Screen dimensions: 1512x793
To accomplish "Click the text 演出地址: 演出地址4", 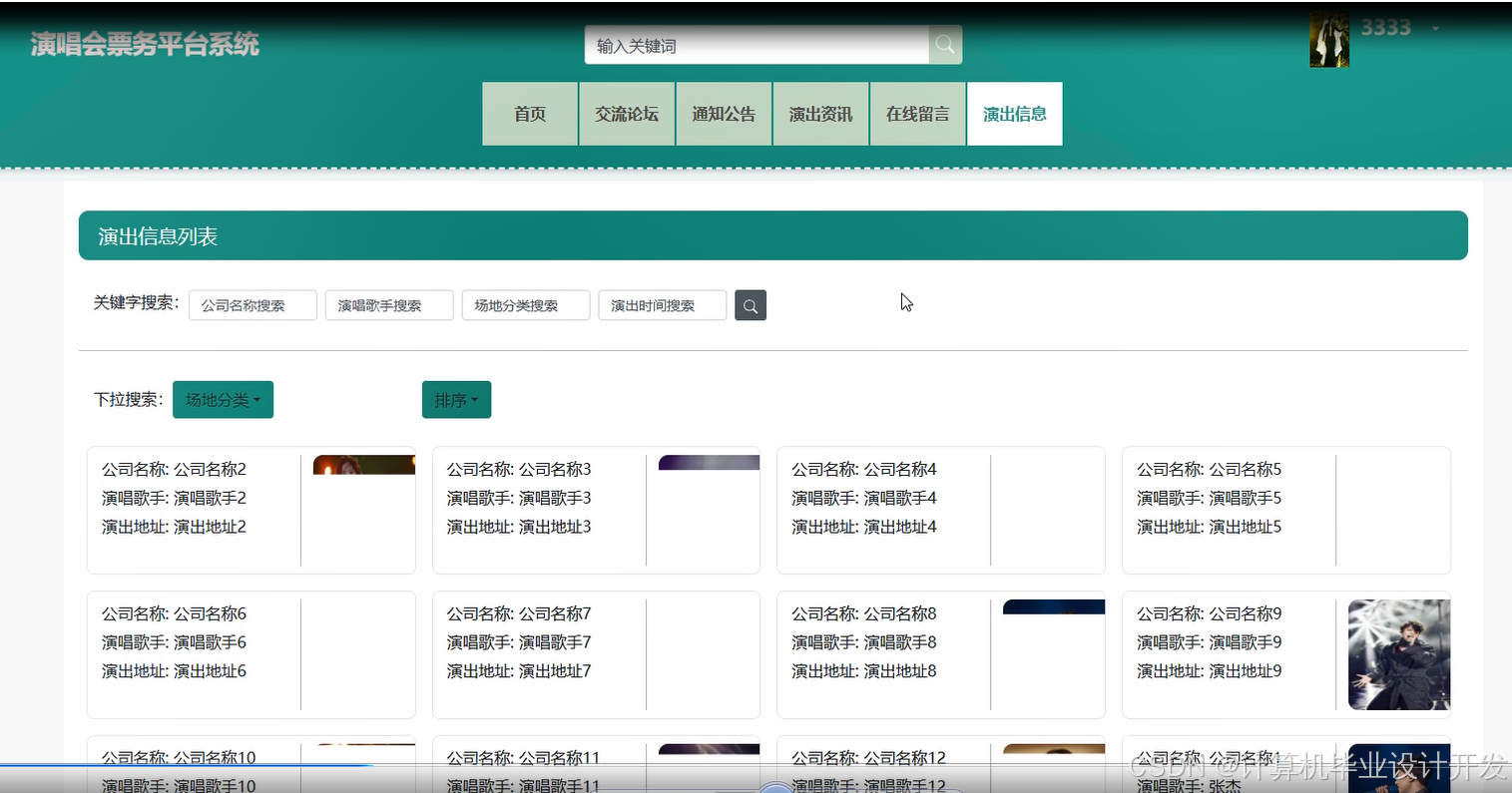I will [864, 527].
